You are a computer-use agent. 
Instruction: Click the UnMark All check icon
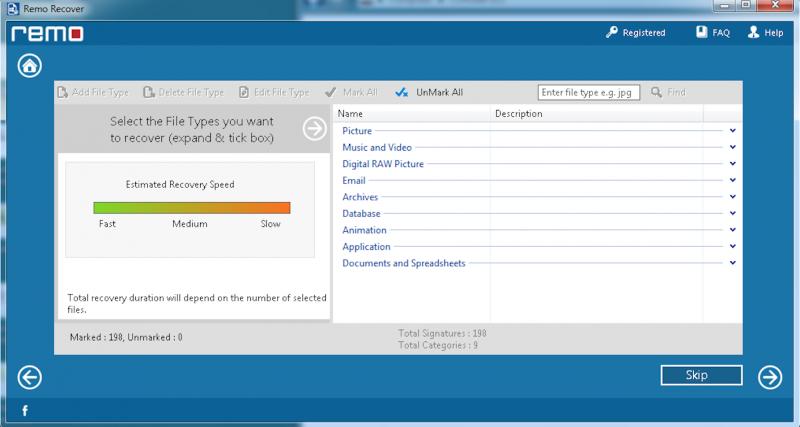pyautogui.click(x=402, y=92)
